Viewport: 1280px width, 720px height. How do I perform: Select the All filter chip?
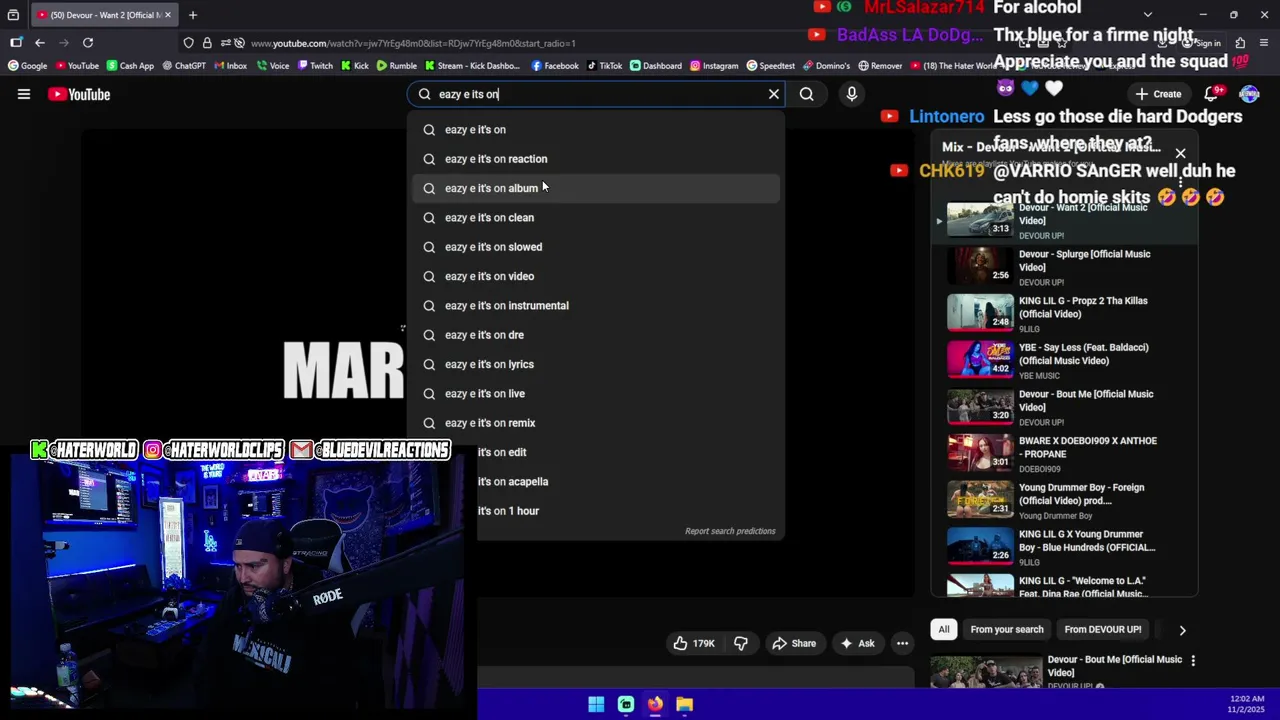point(943,629)
